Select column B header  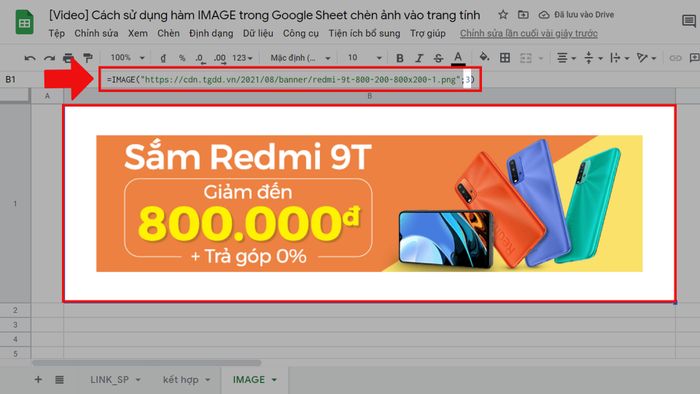(370, 95)
